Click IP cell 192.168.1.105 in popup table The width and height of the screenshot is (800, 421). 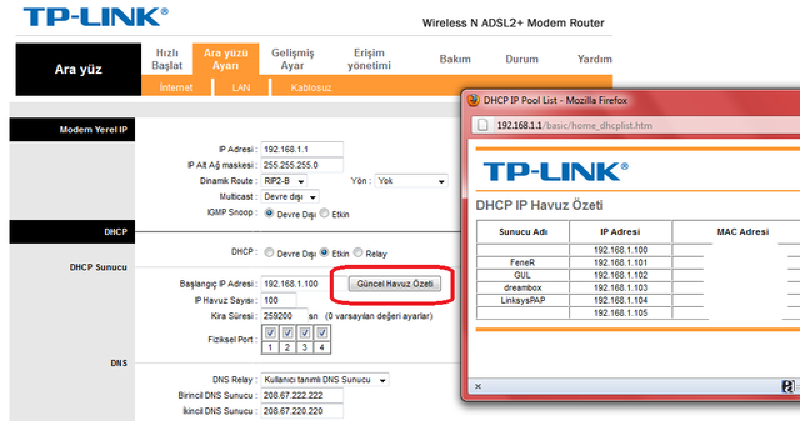620,313
